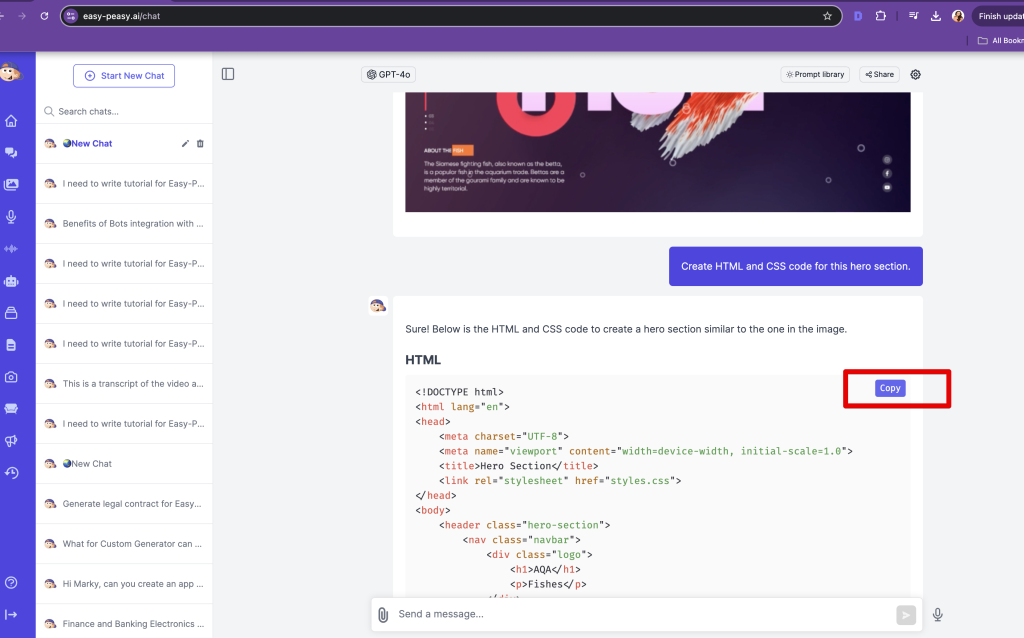Click the microphone icon in left sidebar
The height and width of the screenshot is (638, 1024).
coord(11,217)
